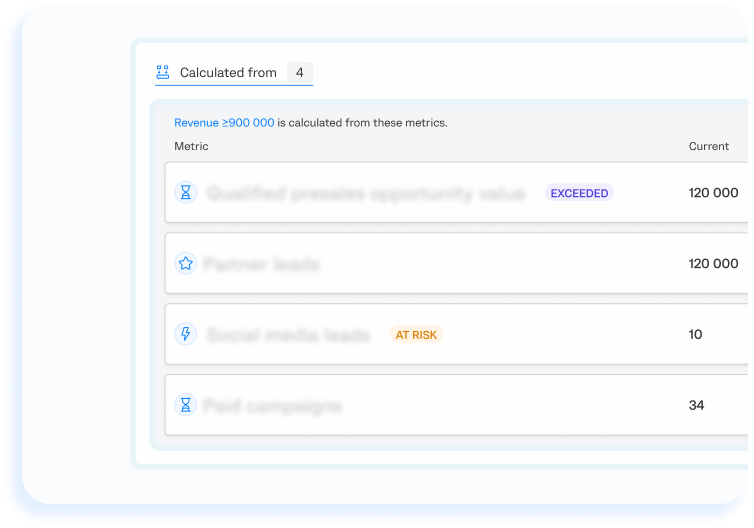The image size is (754, 528).
Task: Click the 120 000 value in the EXCEEDED row
Action: click(x=714, y=193)
